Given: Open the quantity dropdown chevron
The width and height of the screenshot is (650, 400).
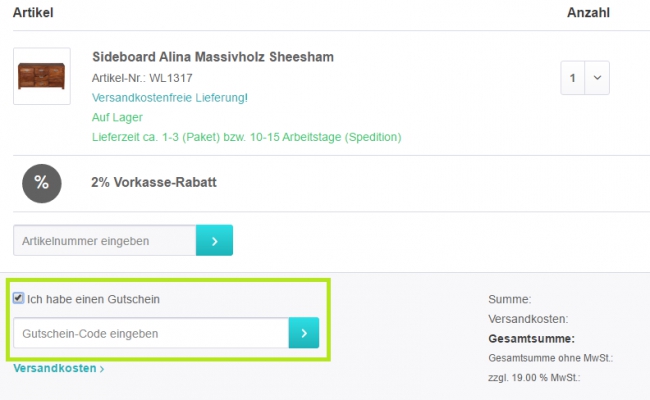Looking at the screenshot, I should coord(598,77).
